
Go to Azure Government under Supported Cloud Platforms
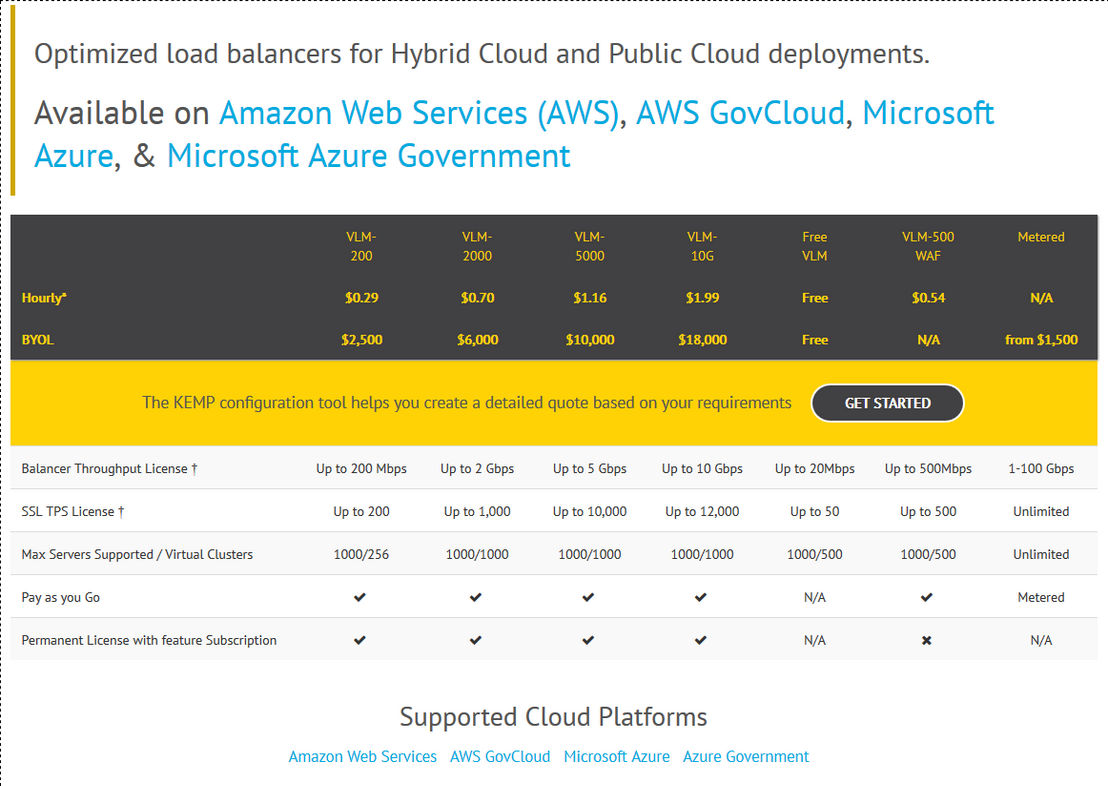pos(746,756)
